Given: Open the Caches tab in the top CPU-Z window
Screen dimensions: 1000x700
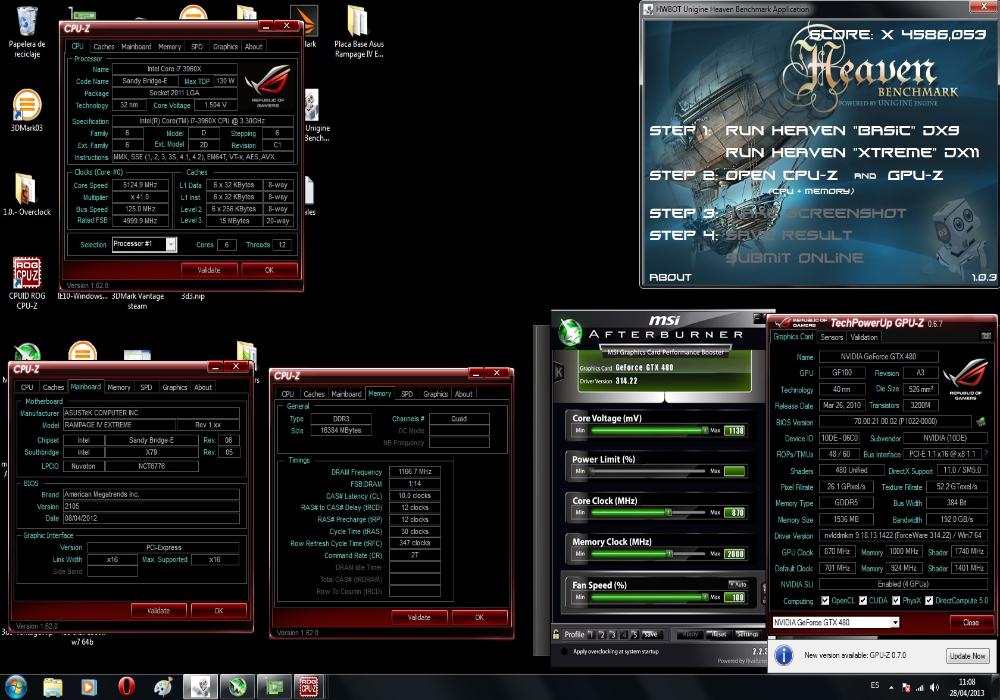Looking at the screenshot, I should [x=103, y=47].
